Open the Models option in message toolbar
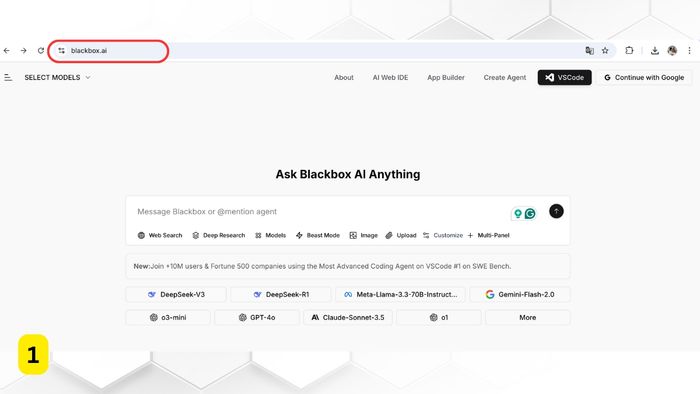This screenshot has width=700, height=394. coord(270,235)
